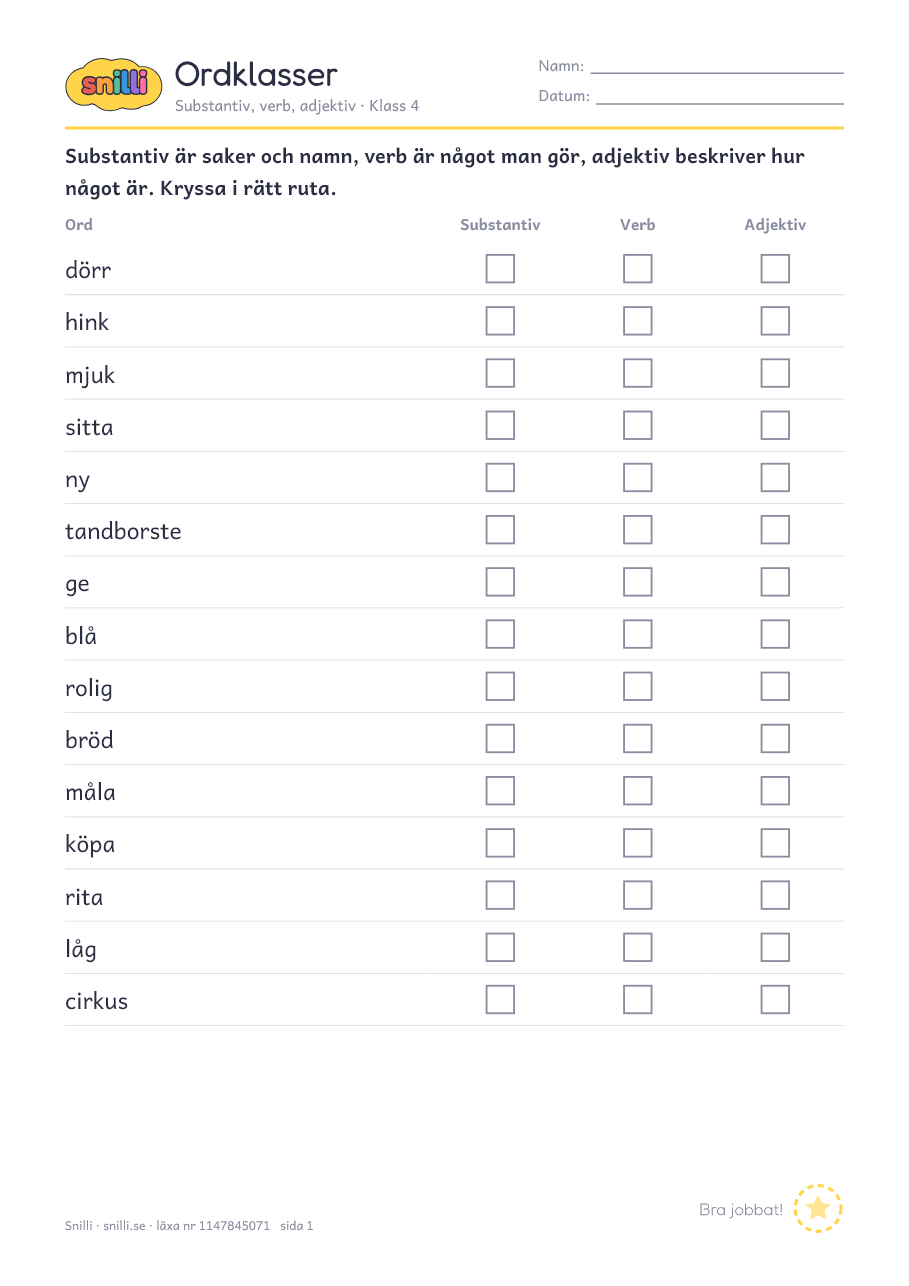Check Substantiv box for cirkus
This screenshot has height=1286, width=909.
coord(500,1000)
